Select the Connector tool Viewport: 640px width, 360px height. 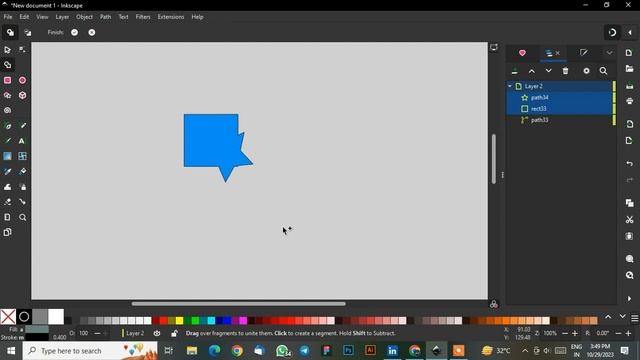pos(22,202)
